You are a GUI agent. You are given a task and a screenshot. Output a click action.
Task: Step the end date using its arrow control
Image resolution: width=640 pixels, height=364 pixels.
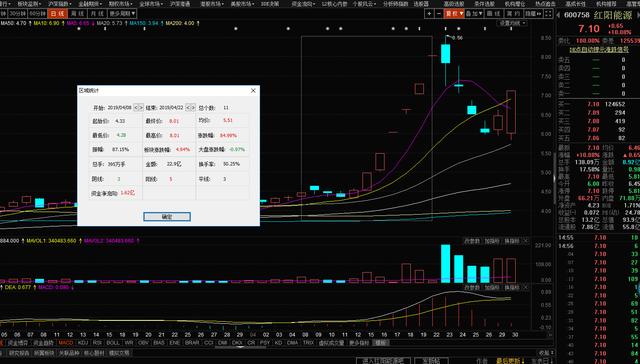click(x=190, y=108)
